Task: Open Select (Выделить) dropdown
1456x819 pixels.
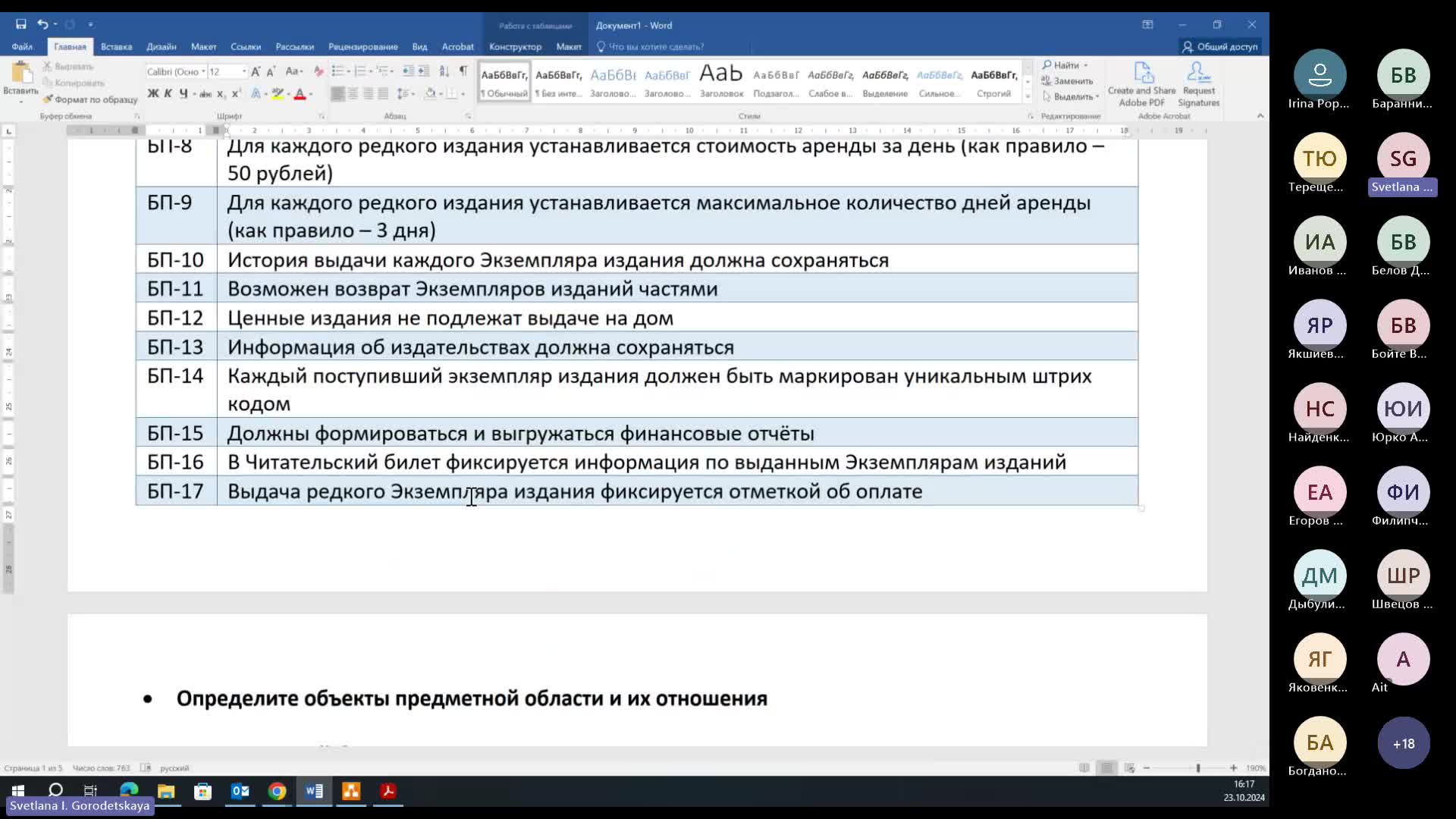Action: 1071,96
